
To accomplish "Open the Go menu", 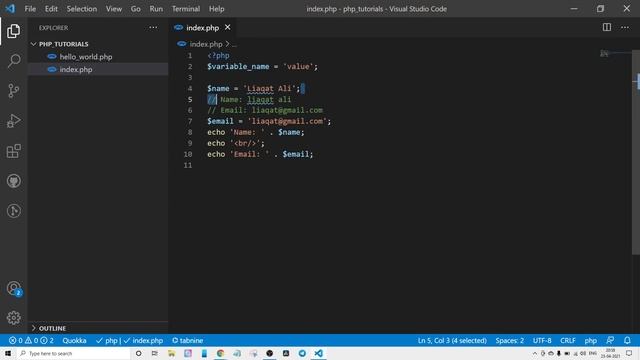I will [x=136, y=9].
